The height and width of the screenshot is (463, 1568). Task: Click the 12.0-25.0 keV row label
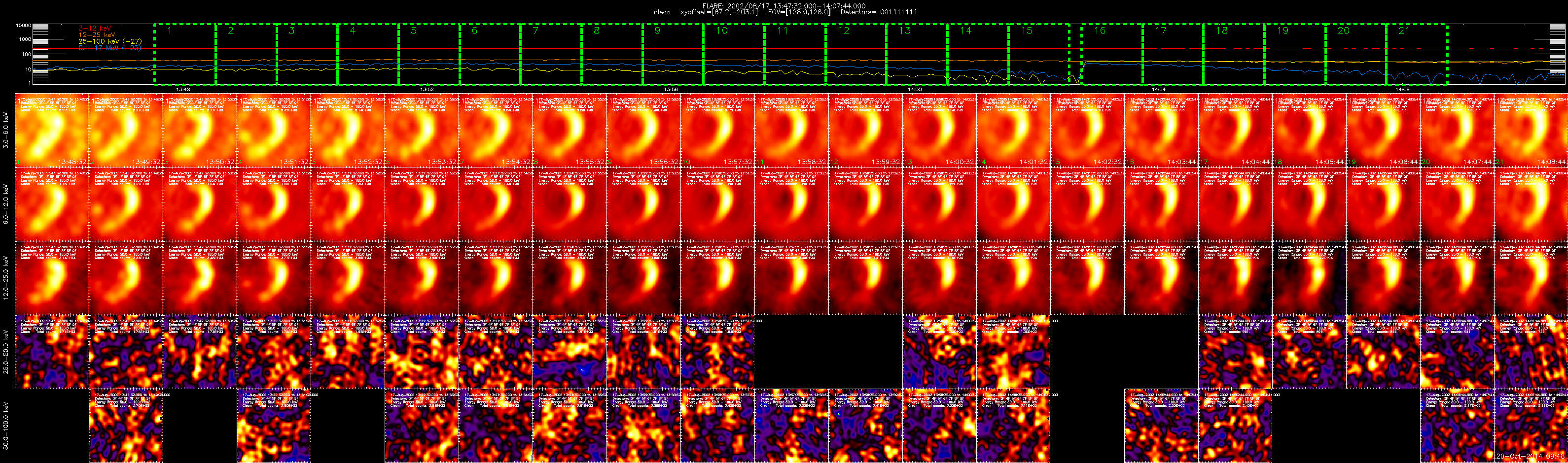pos(6,277)
